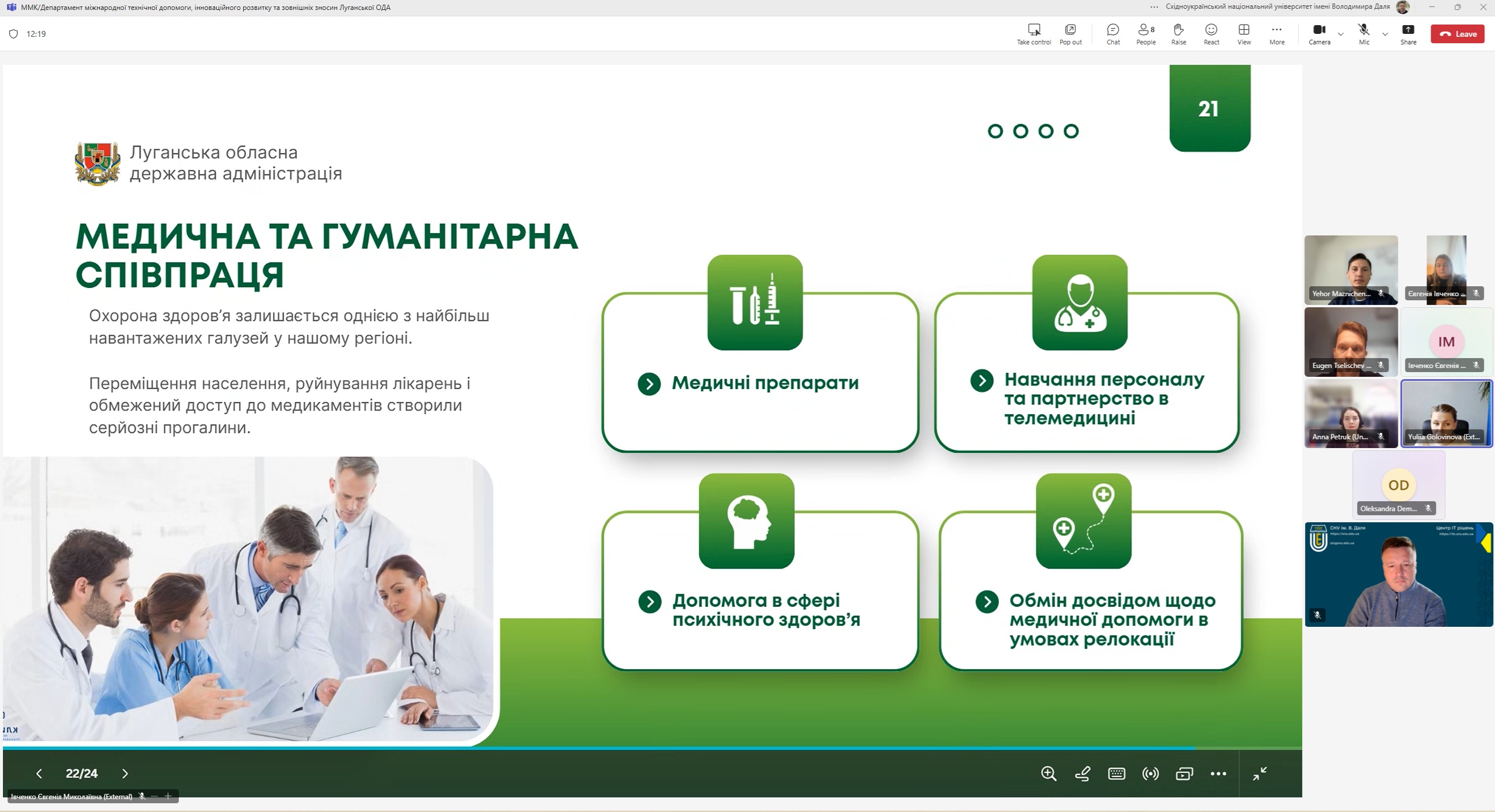The height and width of the screenshot is (812, 1495).
Task: Open the React emoji menu
Action: pos(1210,34)
